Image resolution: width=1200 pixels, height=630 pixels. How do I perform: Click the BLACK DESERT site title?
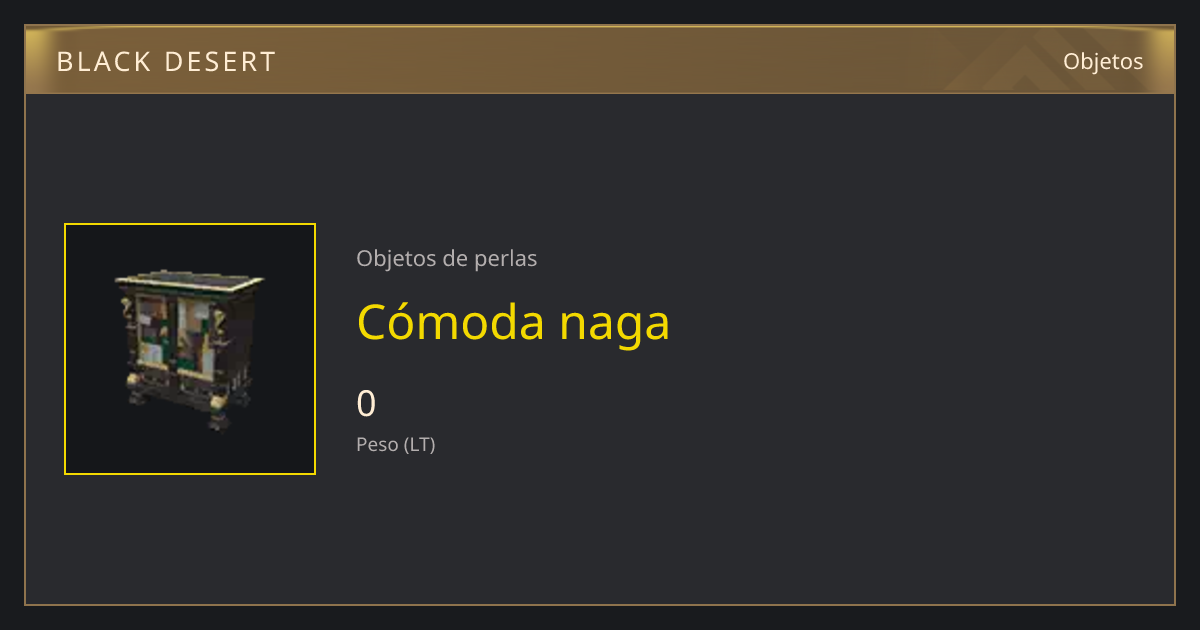(x=166, y=62)
